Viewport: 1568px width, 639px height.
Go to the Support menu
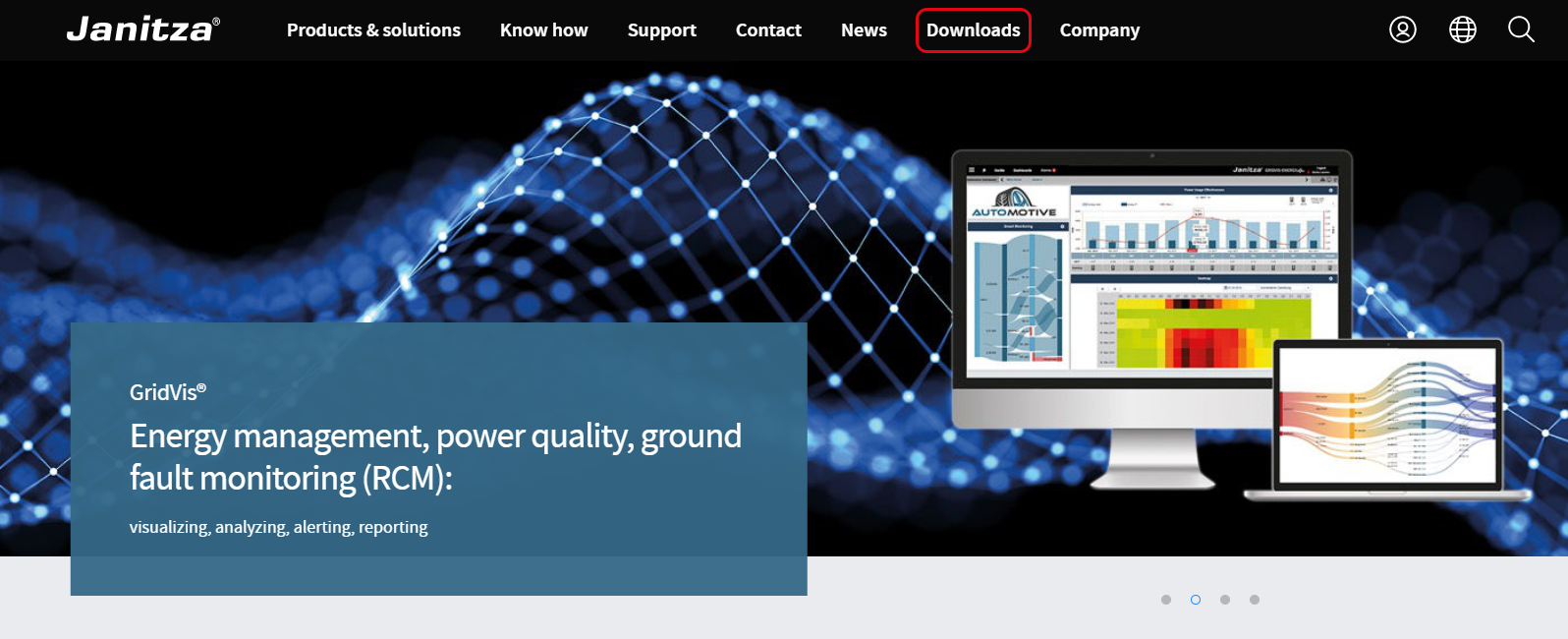pos(662,30)
